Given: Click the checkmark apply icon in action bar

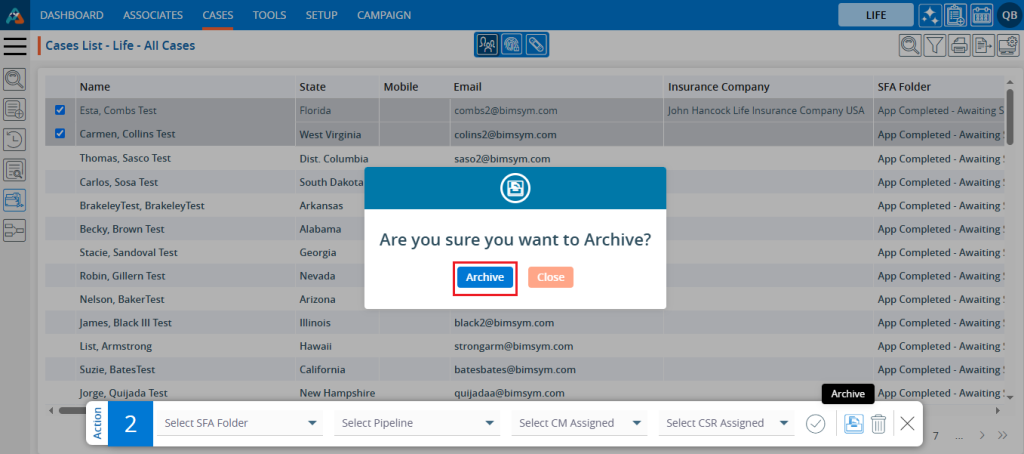Looking at the screenshot, I should [x=815, y=423].
